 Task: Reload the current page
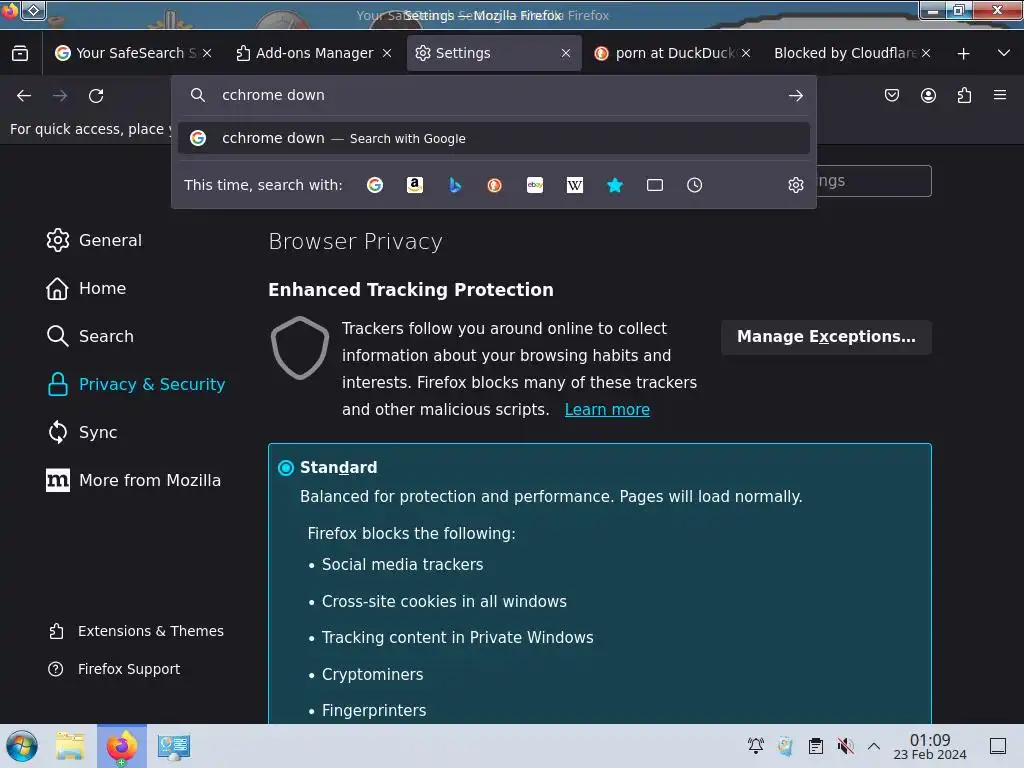(96, 96)
